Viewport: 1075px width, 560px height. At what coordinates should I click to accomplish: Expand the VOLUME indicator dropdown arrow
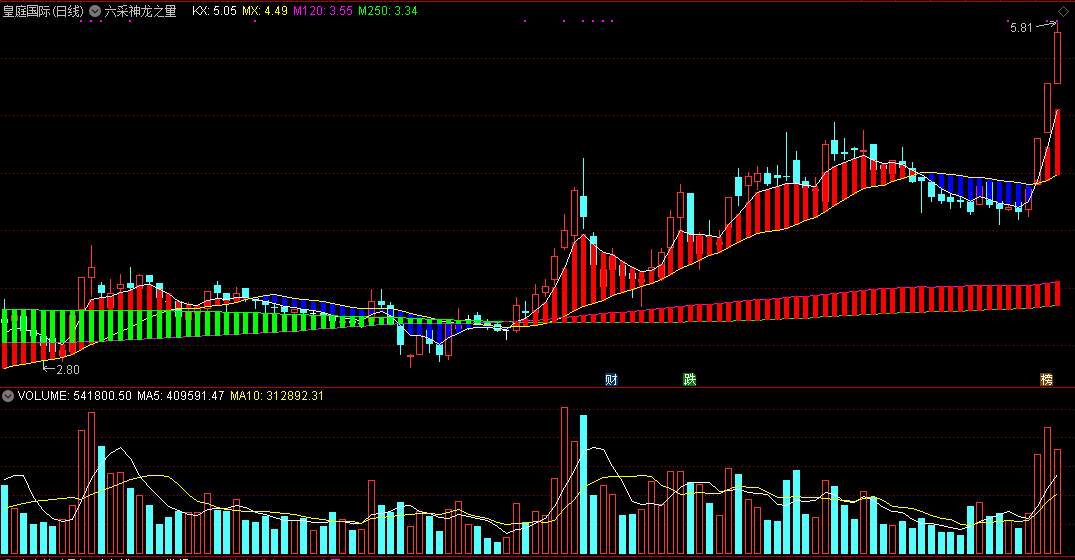8,395
